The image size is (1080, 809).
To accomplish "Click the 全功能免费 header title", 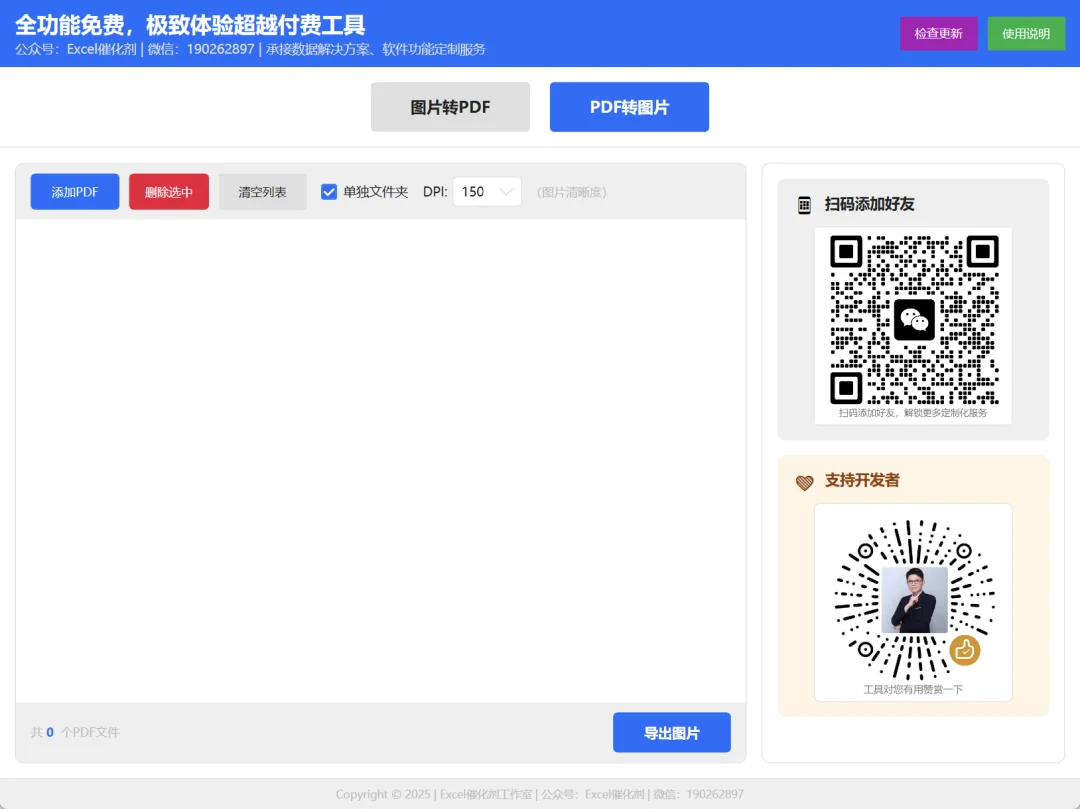I will [190, 25].
